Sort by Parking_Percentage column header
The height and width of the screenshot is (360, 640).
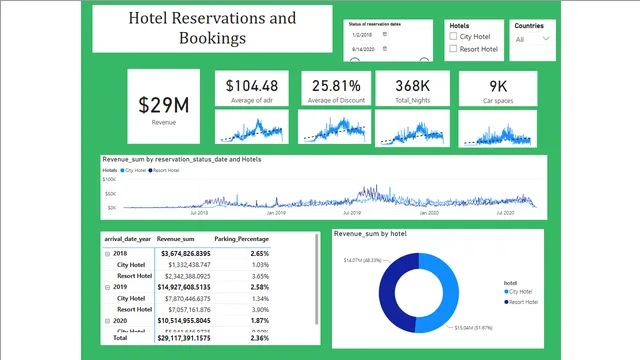[x=242, y=239]
